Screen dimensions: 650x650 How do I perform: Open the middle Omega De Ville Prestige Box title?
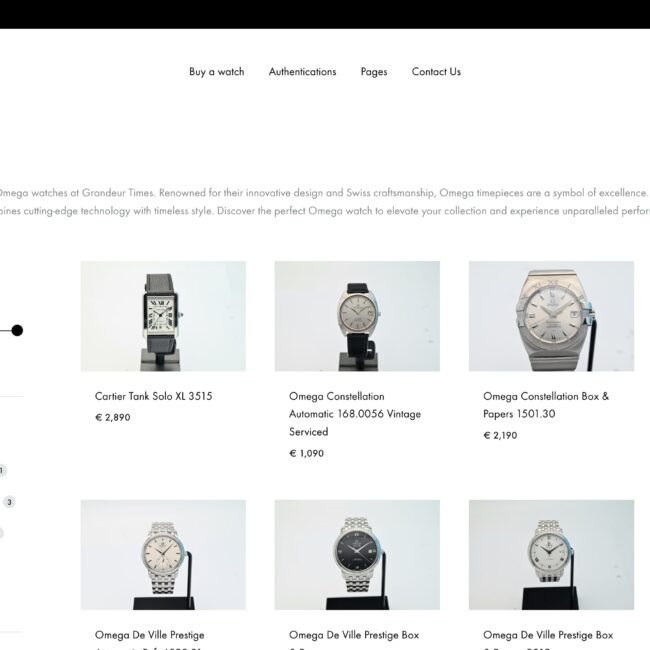click(x=354, y=635)
